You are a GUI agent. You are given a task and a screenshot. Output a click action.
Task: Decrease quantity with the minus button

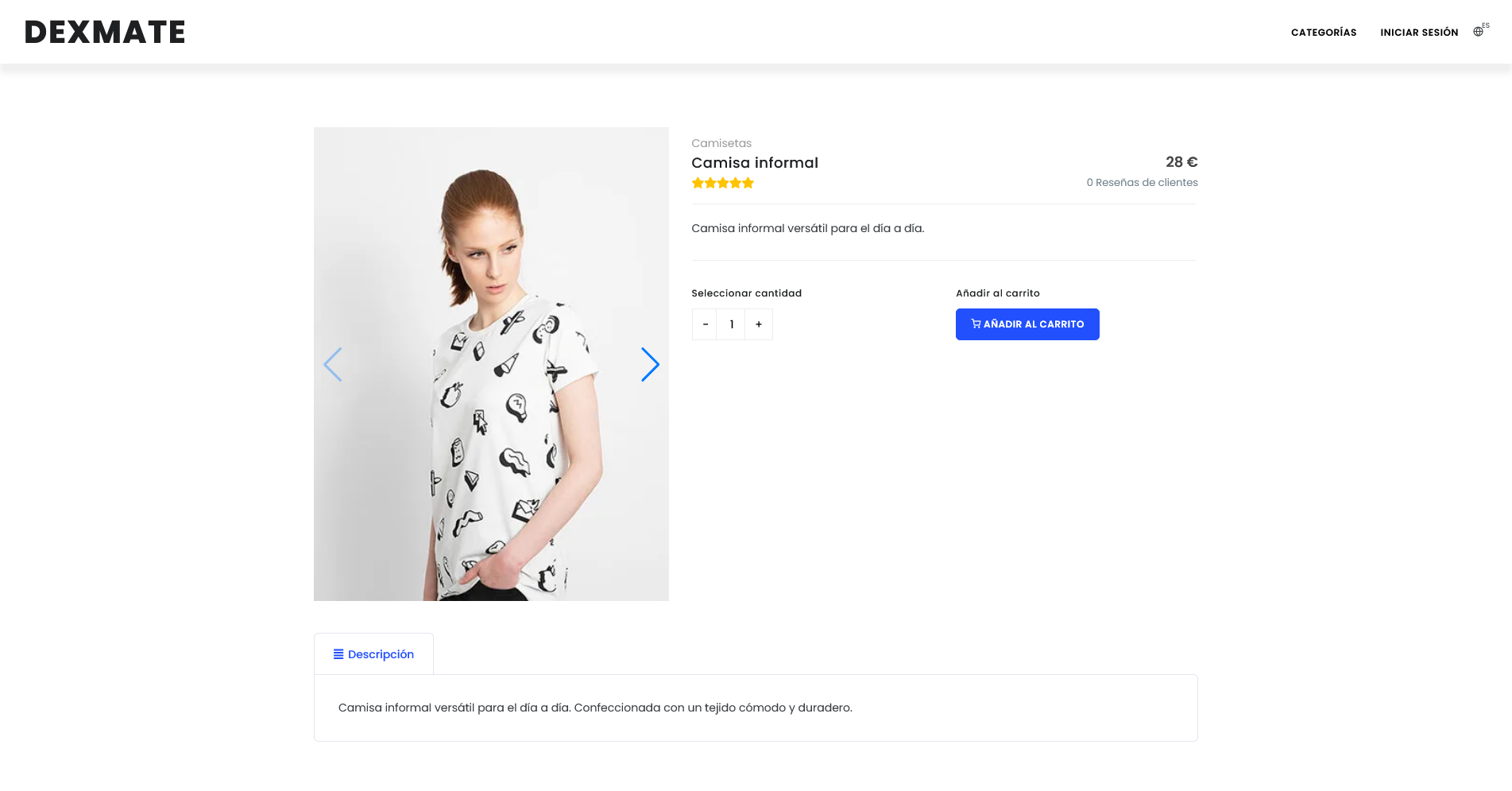click(x=705, y=324)
